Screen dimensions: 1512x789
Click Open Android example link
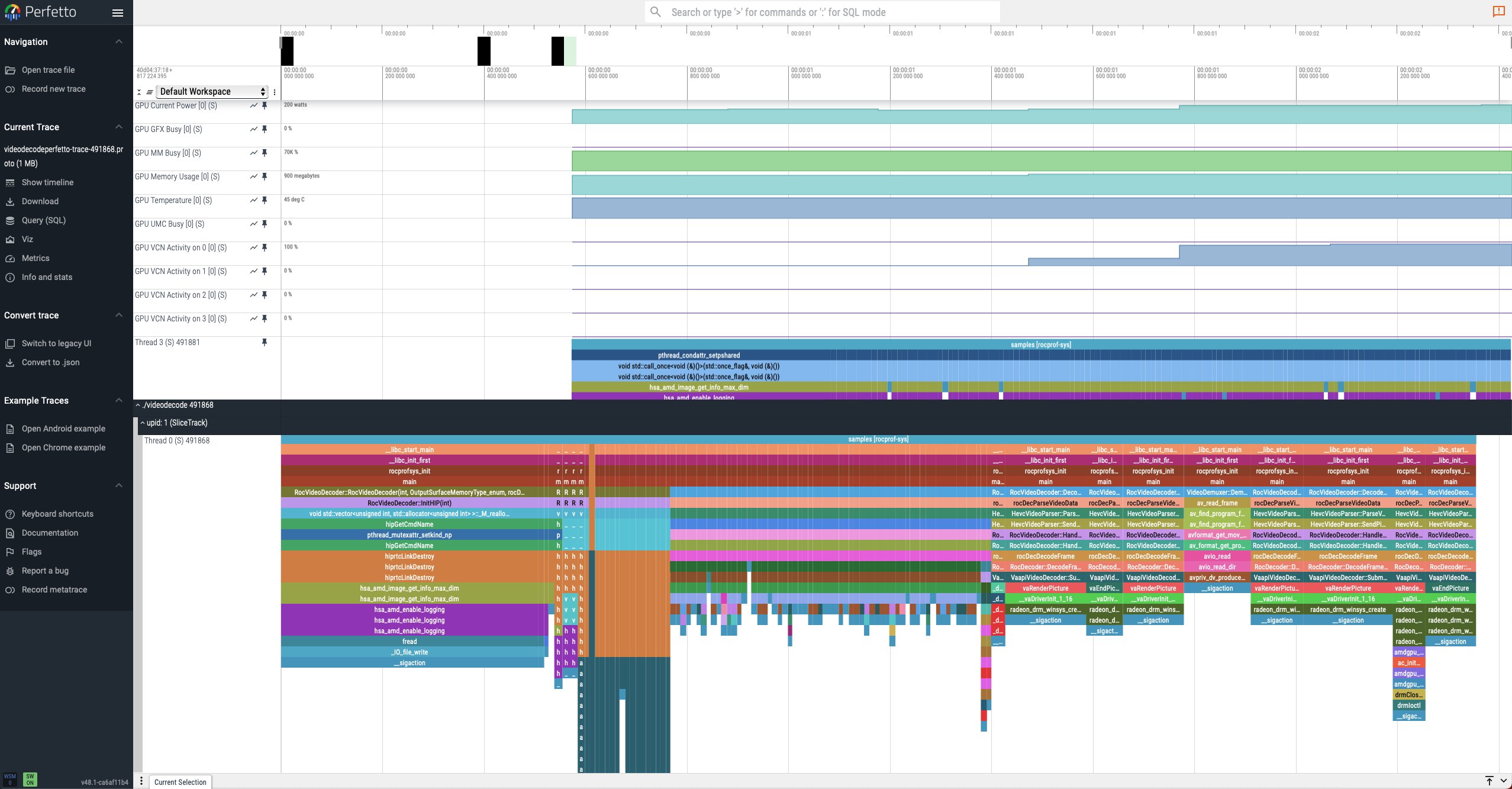[x=63, y=429]
